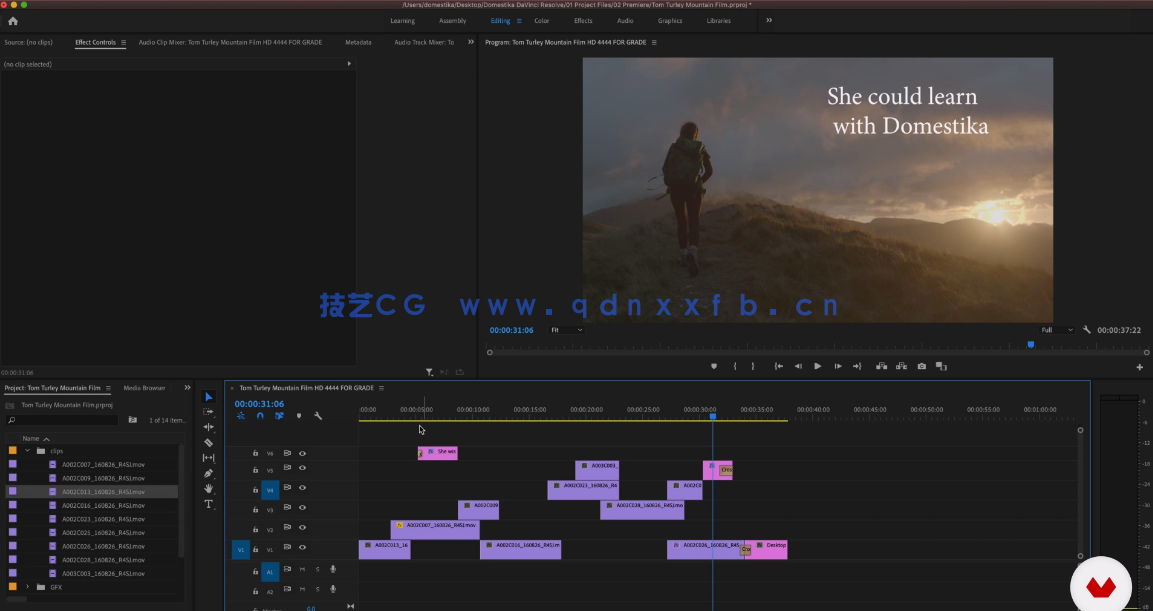The image size is (1153, 611).
Task: Select the Hand tool in tools panel
Action: [x=208, y=489]
